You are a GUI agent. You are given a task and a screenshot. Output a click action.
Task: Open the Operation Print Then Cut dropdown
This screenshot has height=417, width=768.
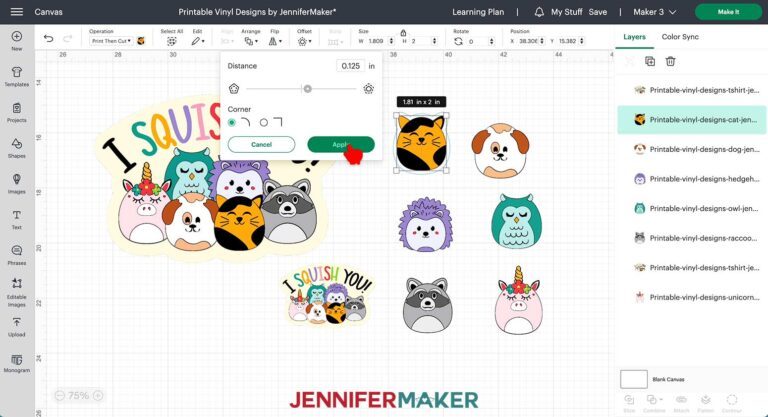coord(111,41)
